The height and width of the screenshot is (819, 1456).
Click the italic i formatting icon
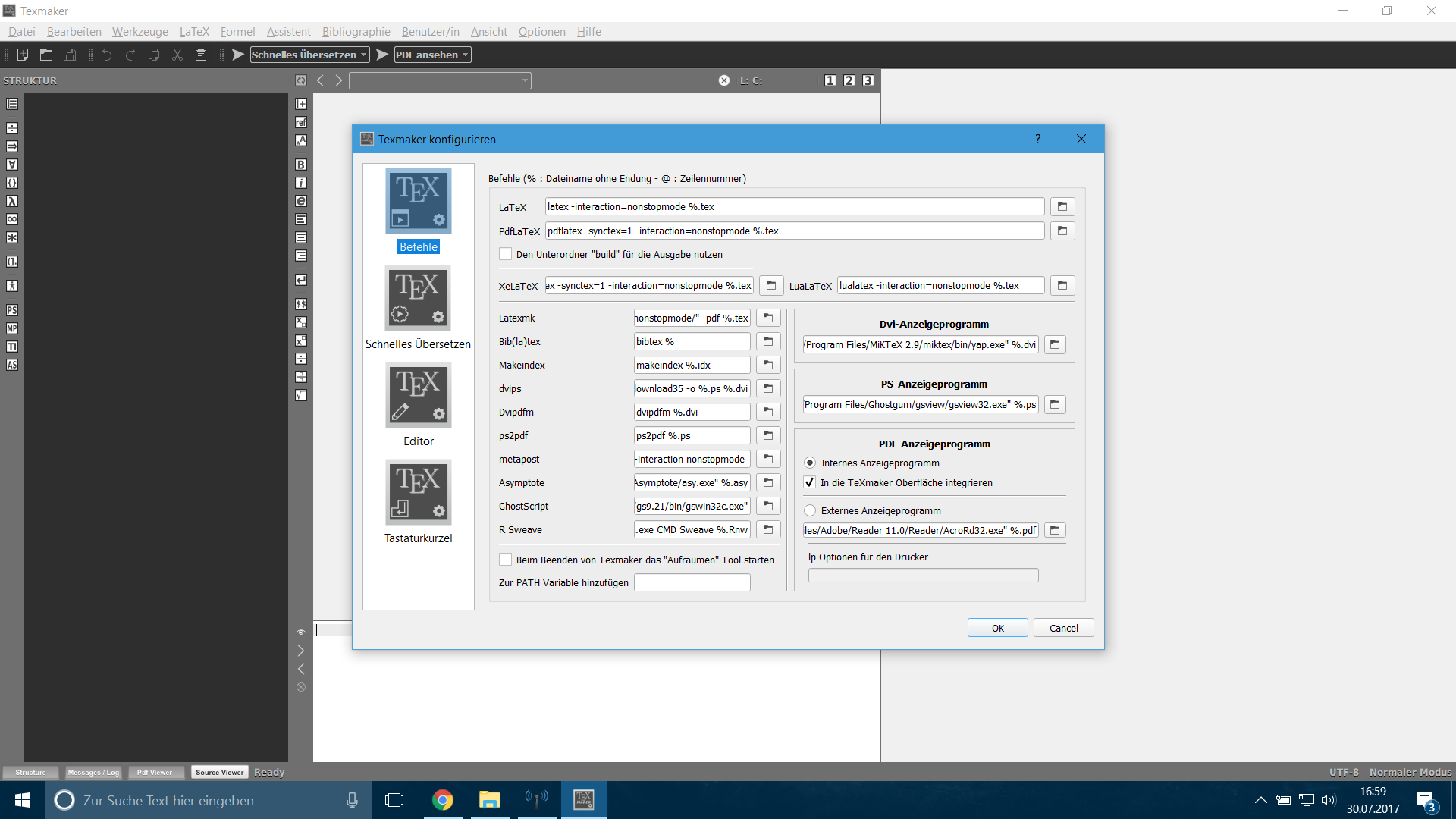point(301,183)
